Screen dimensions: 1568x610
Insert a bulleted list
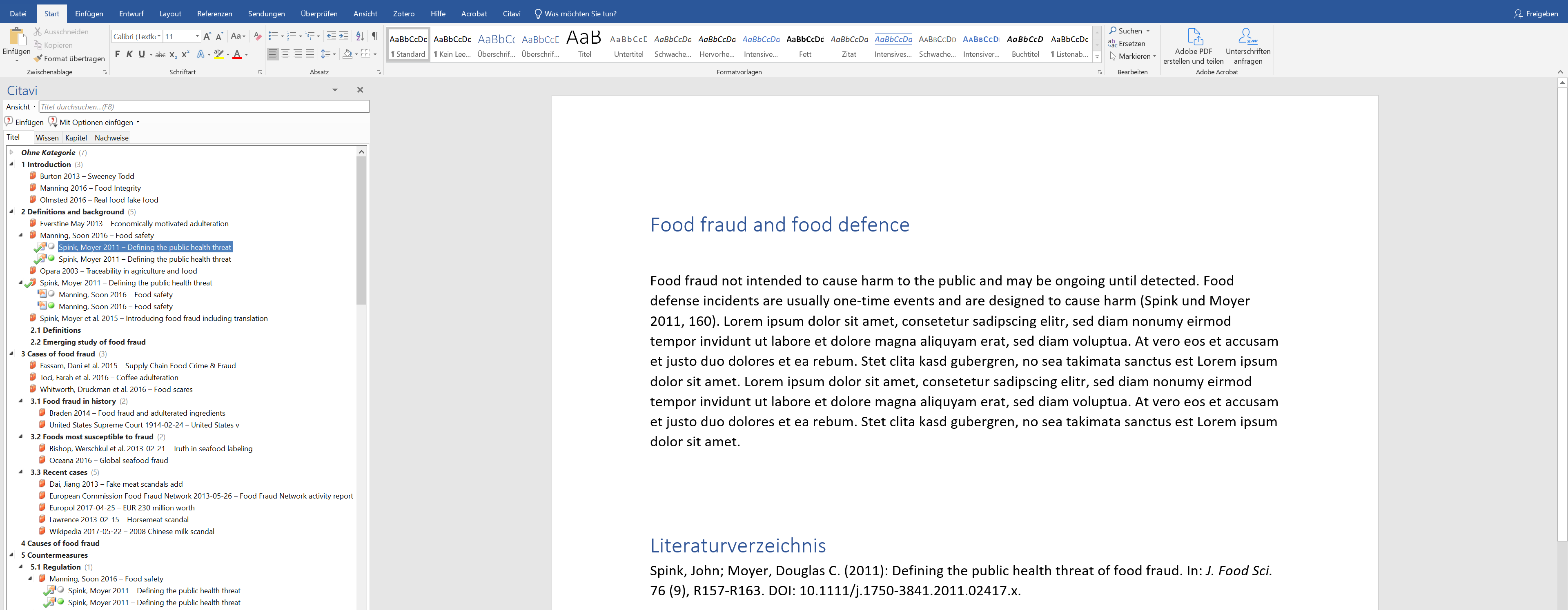click(273, 36)
